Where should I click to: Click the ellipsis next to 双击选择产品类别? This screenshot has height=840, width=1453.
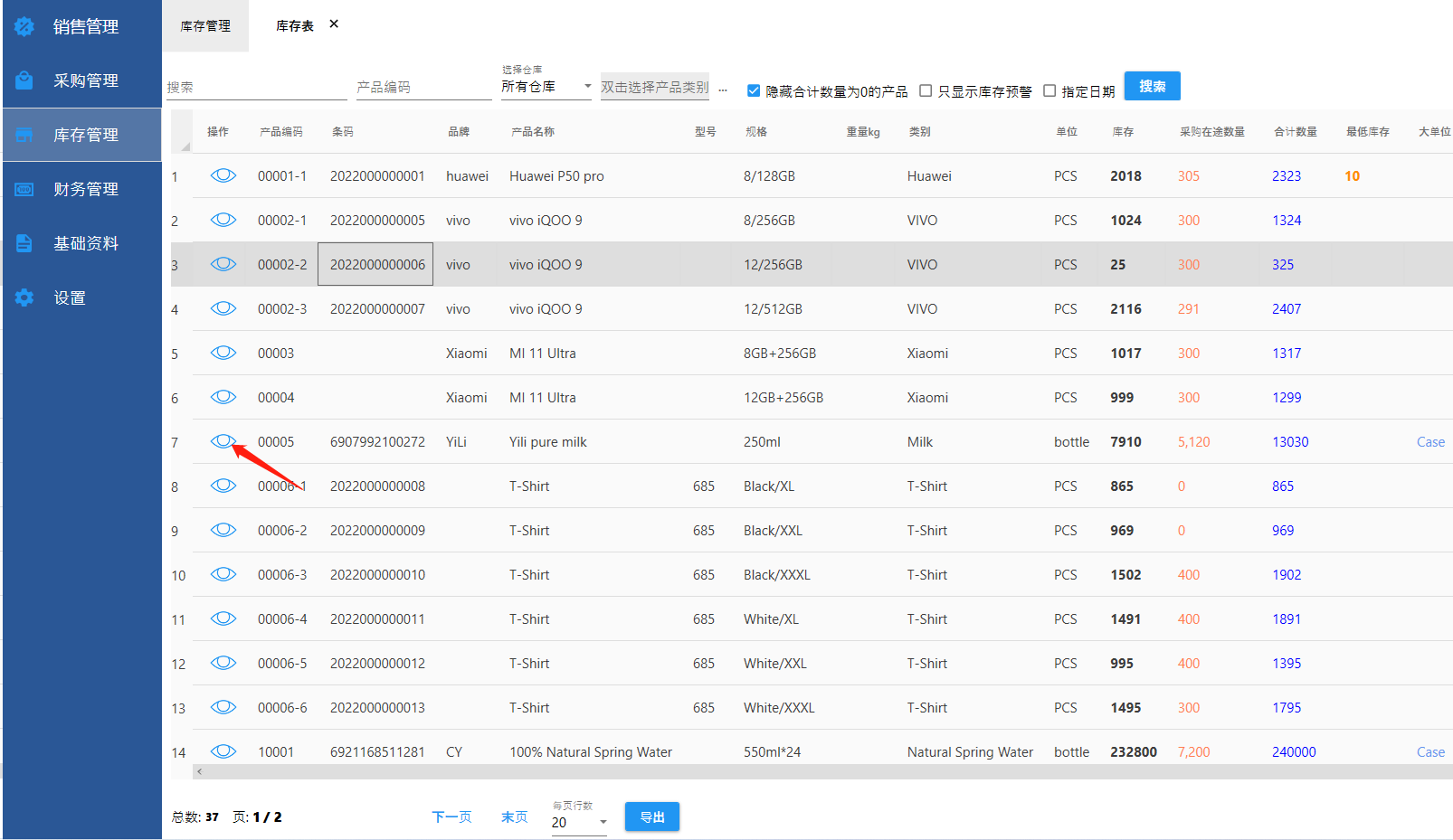click(x=723, y=89)
